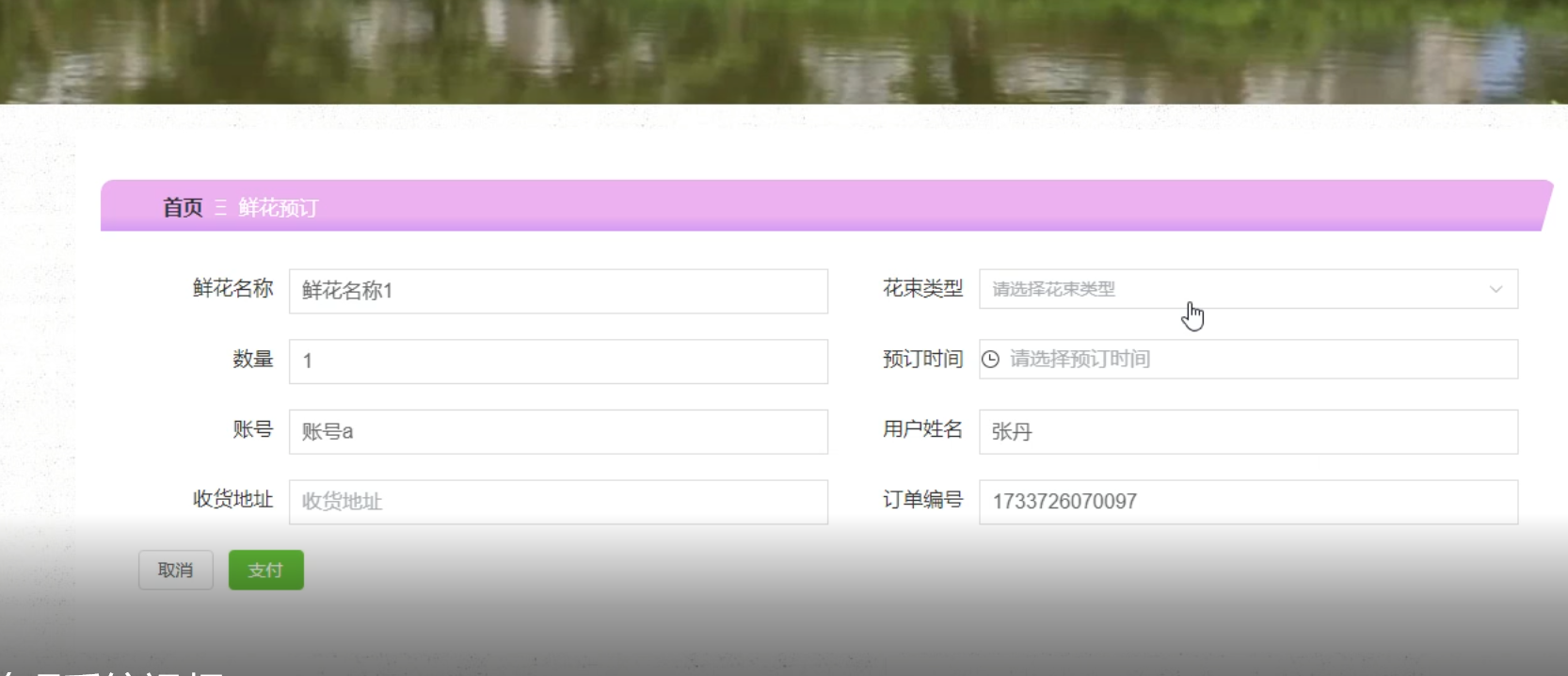
Task: Click the 预订时间 field label
Action: pos(922,359)
